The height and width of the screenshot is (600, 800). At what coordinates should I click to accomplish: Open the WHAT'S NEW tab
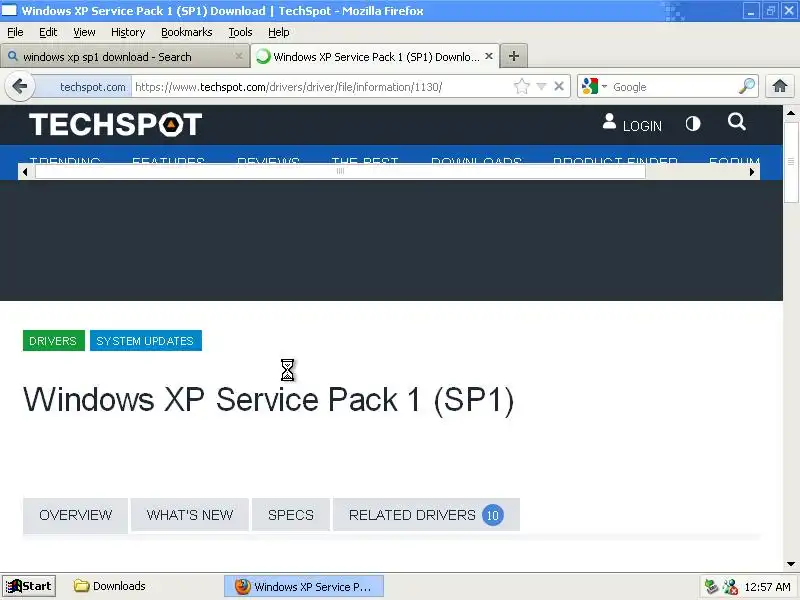point(190,515)
